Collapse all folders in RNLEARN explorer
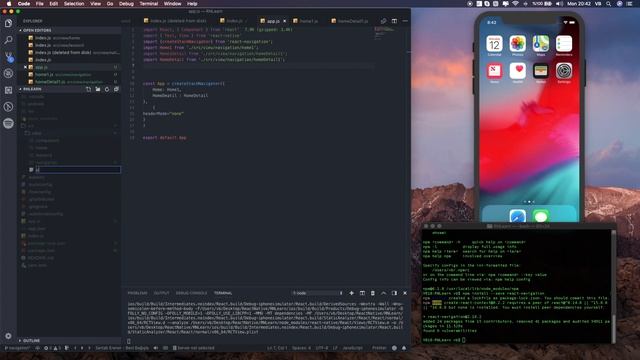640x360 pixels. coord(116,89)
